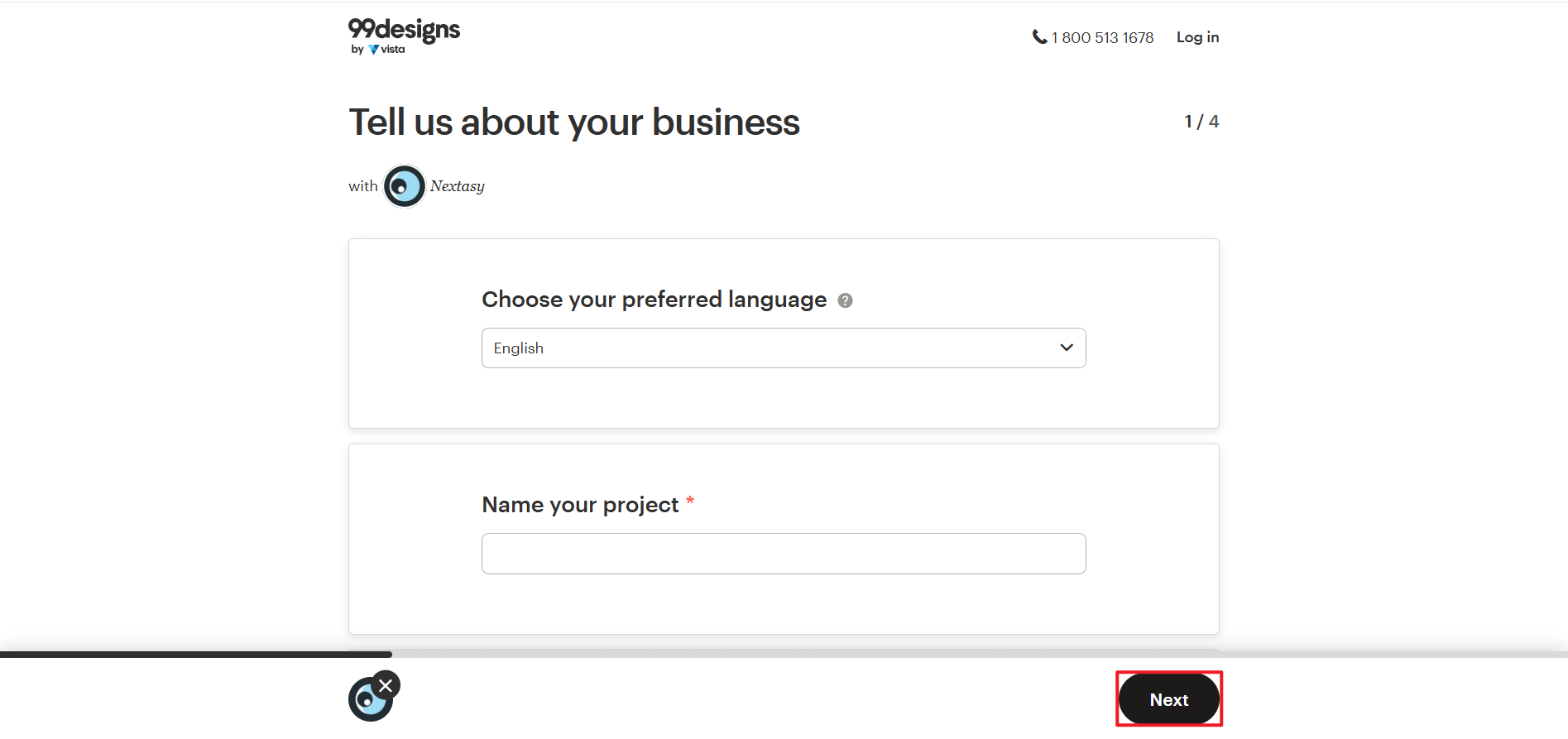The height and width of the screenshot is (739, 1568).
Task: Click the phone handset icon in header
Action: coord(1039,37)
